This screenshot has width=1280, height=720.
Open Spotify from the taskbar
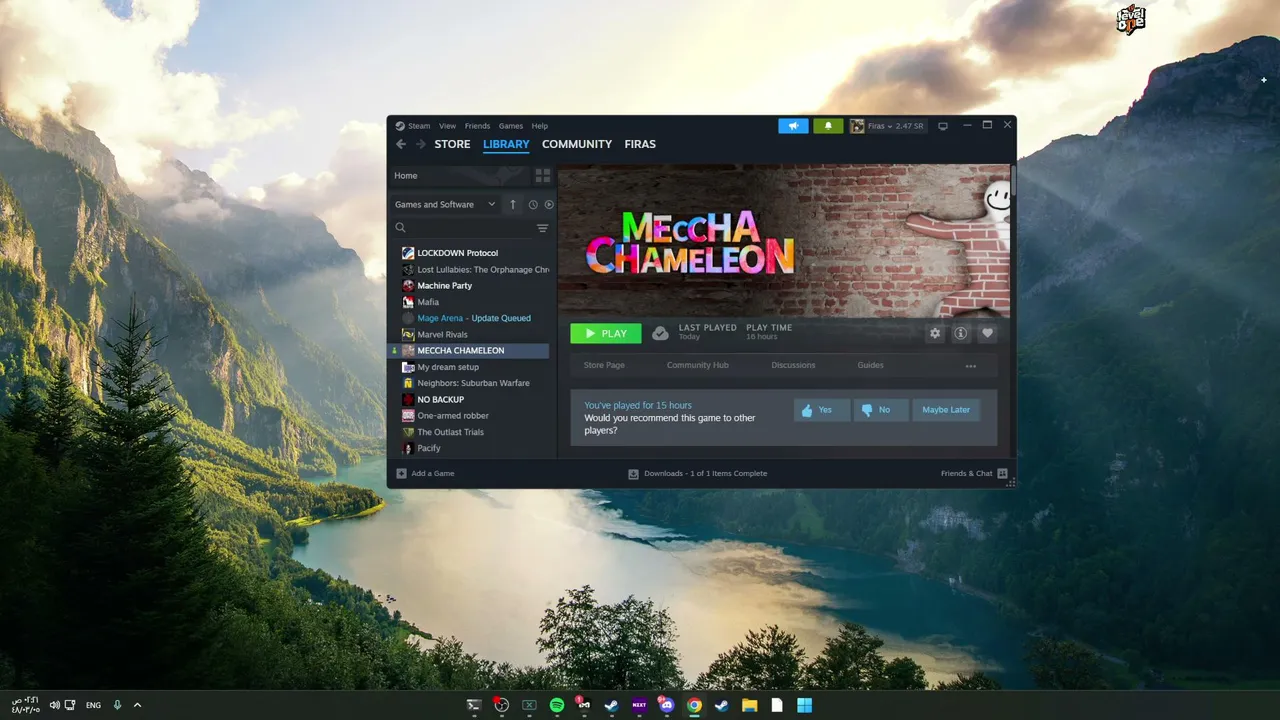[x=557, y=705]
